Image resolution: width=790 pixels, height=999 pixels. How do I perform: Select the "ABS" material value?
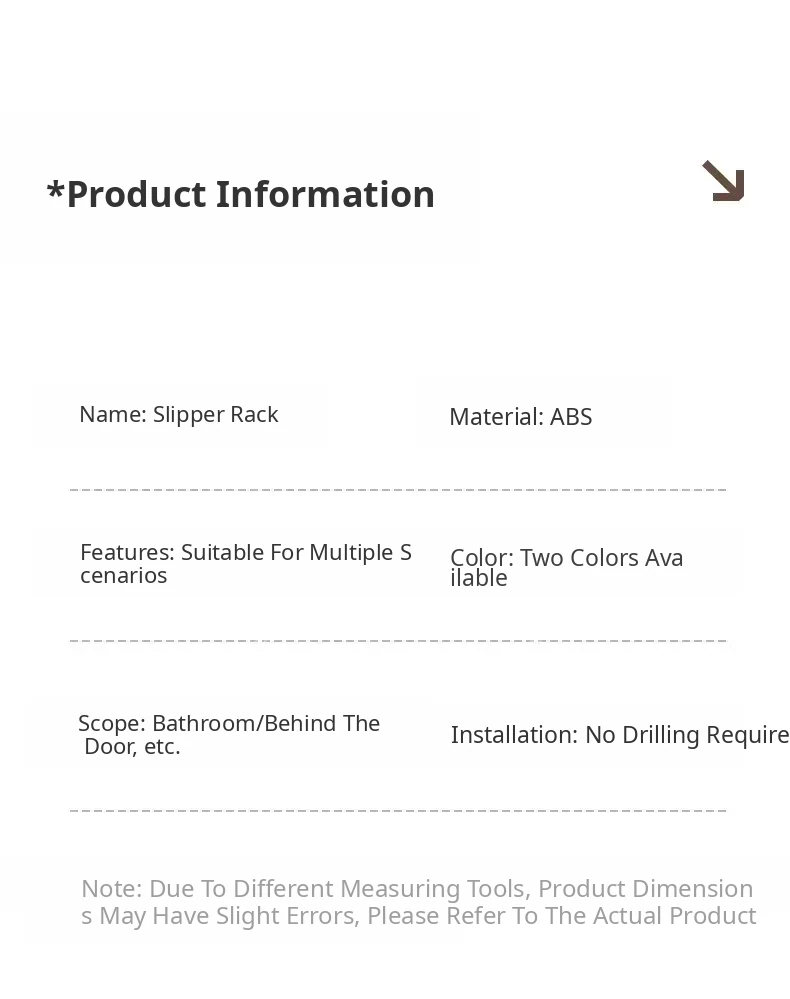[571, 418]
